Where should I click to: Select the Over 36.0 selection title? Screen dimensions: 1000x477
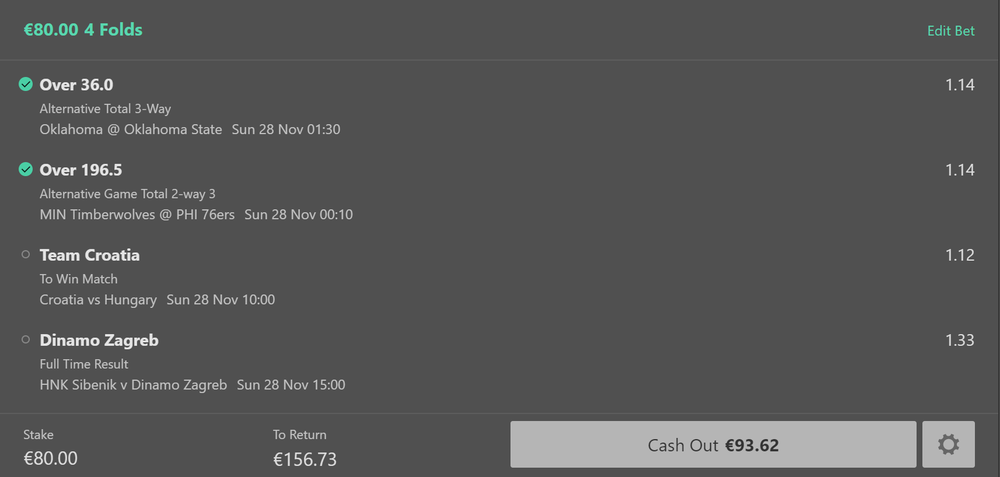click(x=76, y=85)
